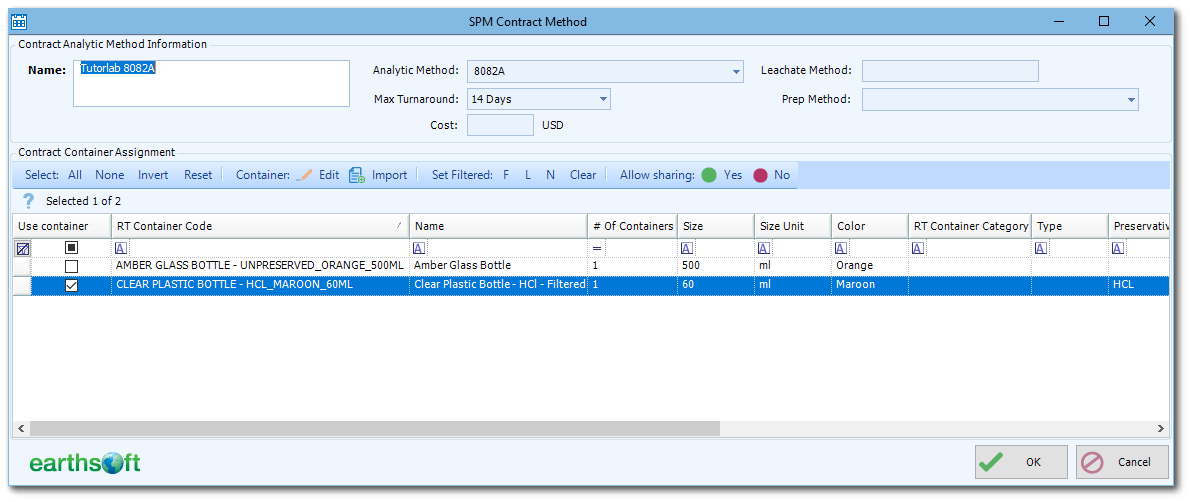Click the Import container icon
The height and width of the screenshot is (502, 1190).
pyautogui.click(x=357, y=175)
